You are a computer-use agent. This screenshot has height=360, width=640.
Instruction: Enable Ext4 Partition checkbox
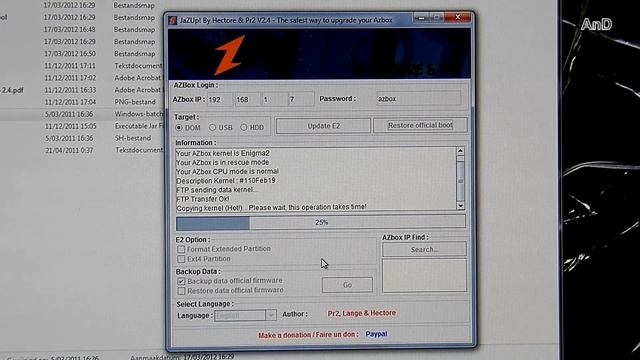(x=181, y=259)
